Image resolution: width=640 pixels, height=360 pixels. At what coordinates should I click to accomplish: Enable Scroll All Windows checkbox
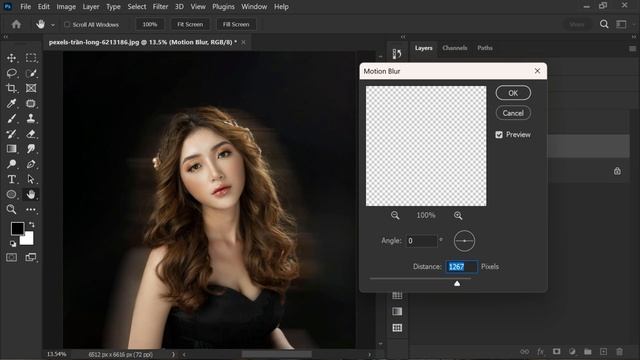(x=67, y=24)
